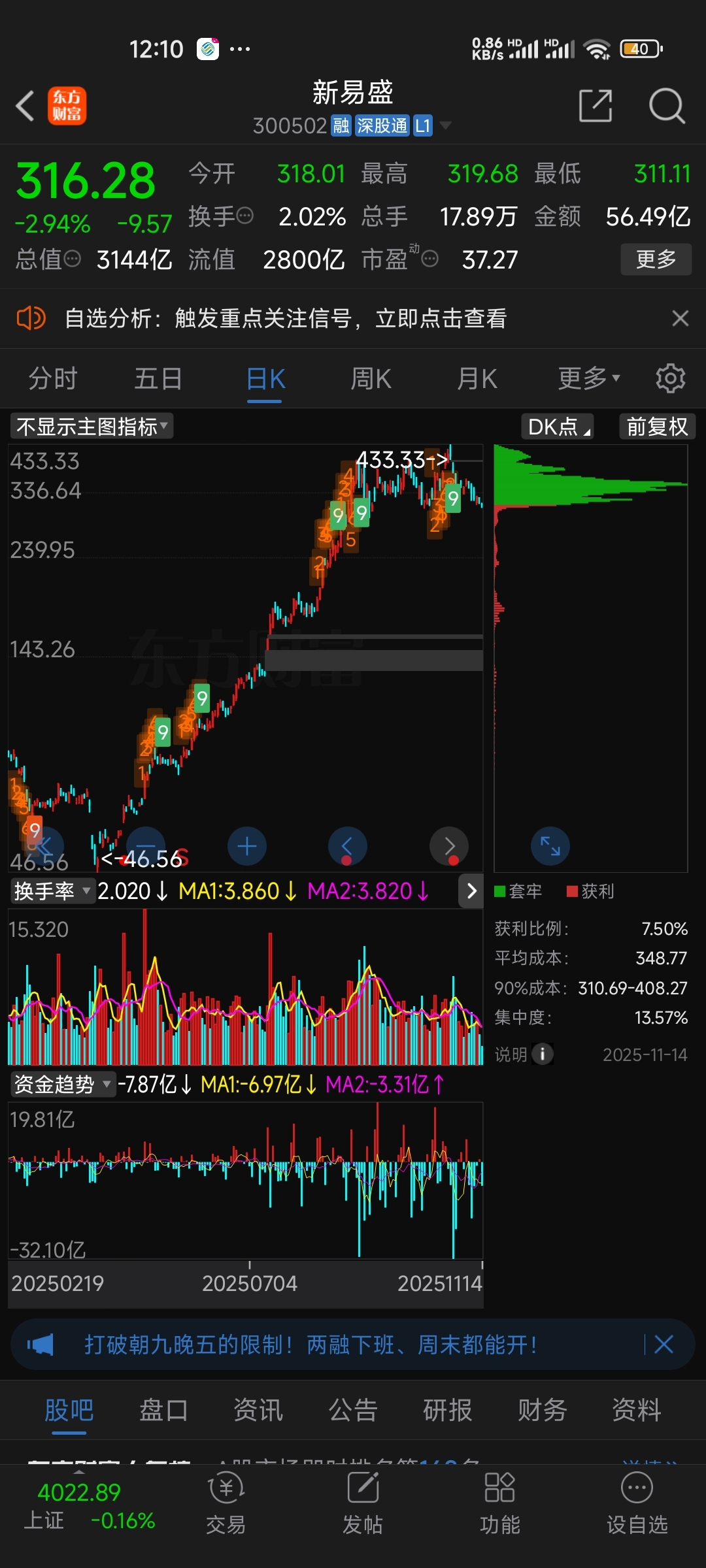Go back with the left arrow
This screenshot has width=706, height=1568.
coord(25,106)
